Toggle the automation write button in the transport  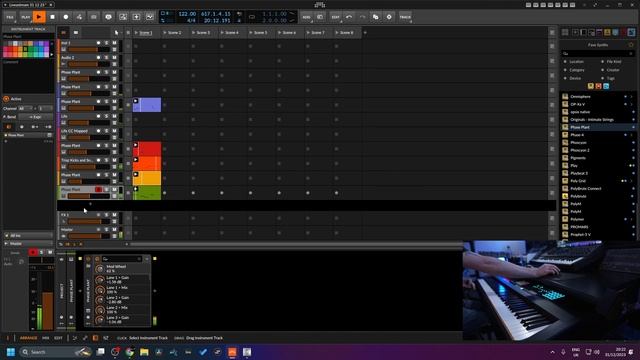tap(79, 17)
